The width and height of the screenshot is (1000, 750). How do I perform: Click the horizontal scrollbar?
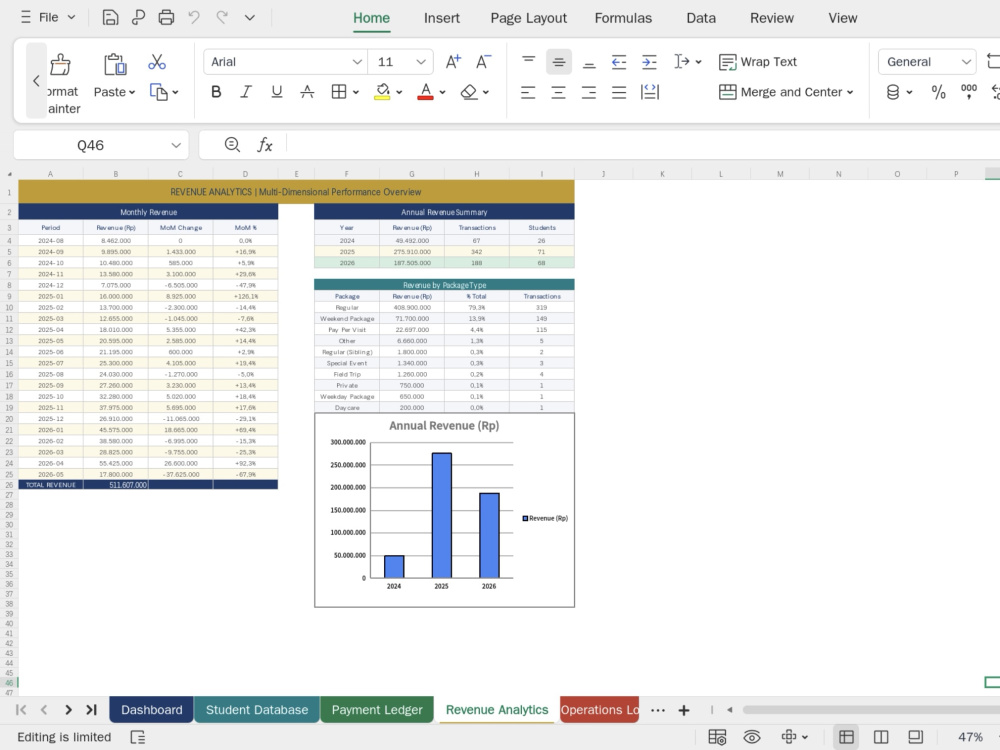tap(871, 710)
